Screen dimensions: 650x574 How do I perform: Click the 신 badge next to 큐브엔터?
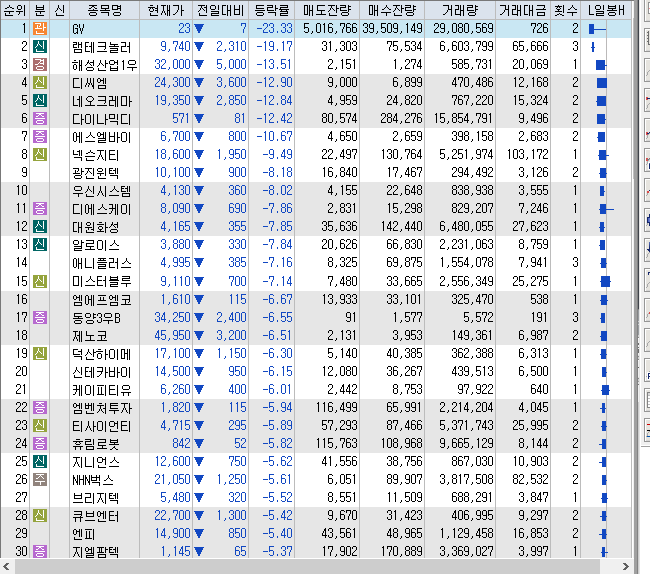[40, 516]
